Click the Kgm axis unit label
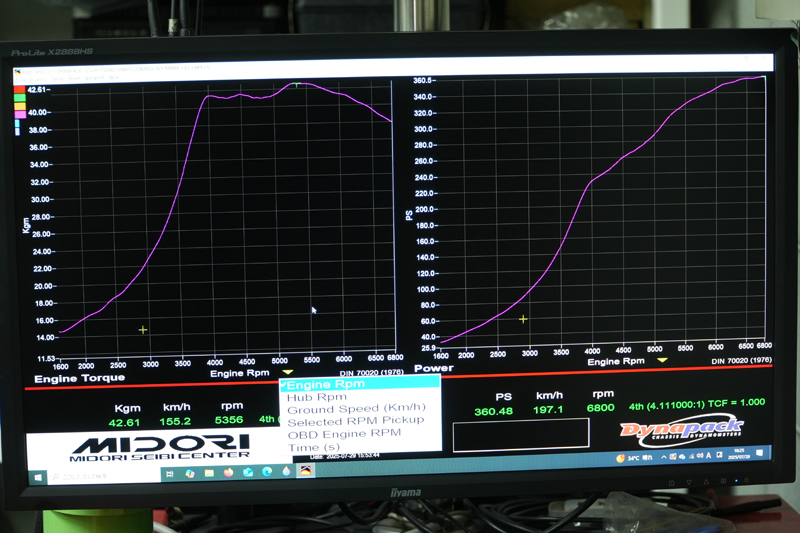Screen dimensions: 800x533 pos(26,225)
